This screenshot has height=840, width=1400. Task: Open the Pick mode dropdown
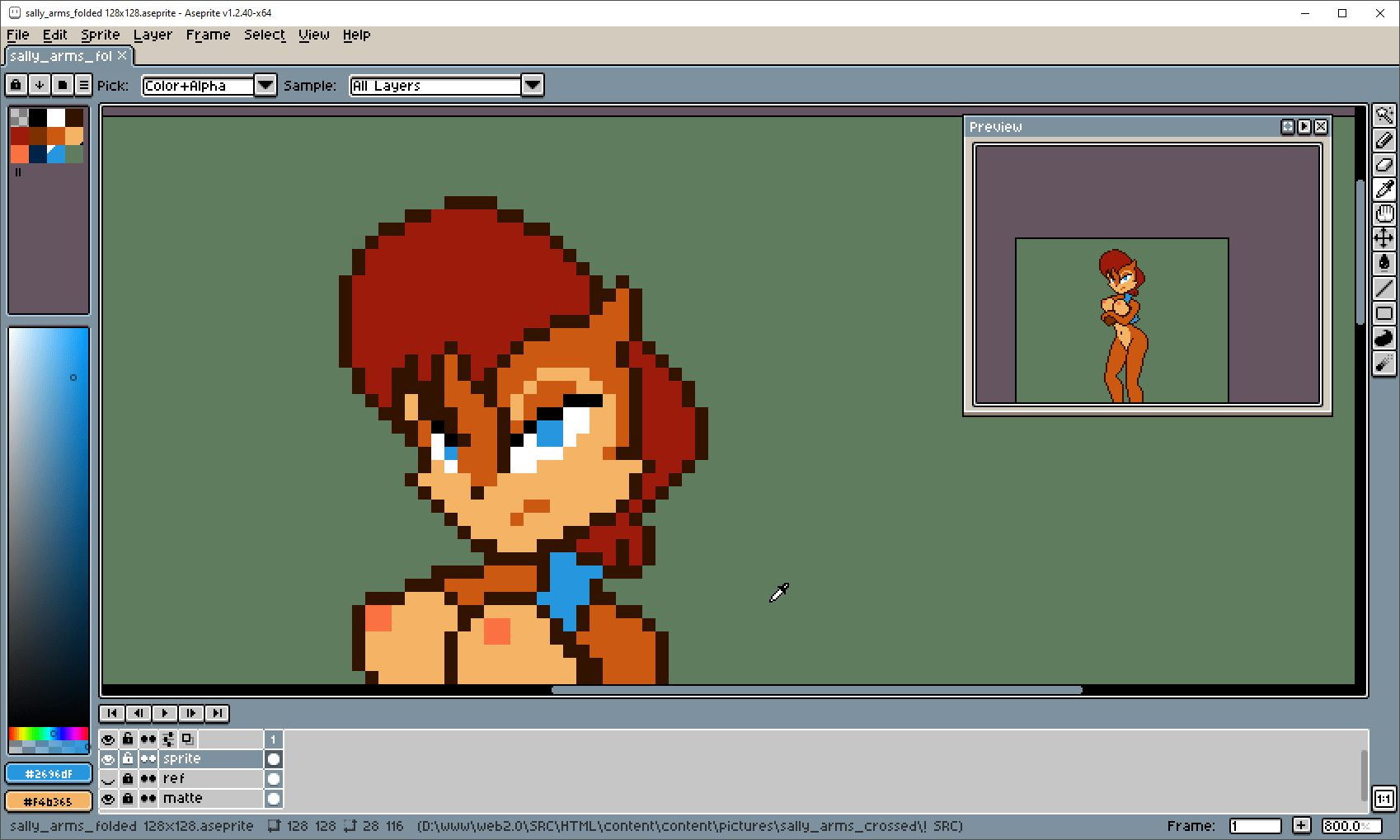click(265, 86)
